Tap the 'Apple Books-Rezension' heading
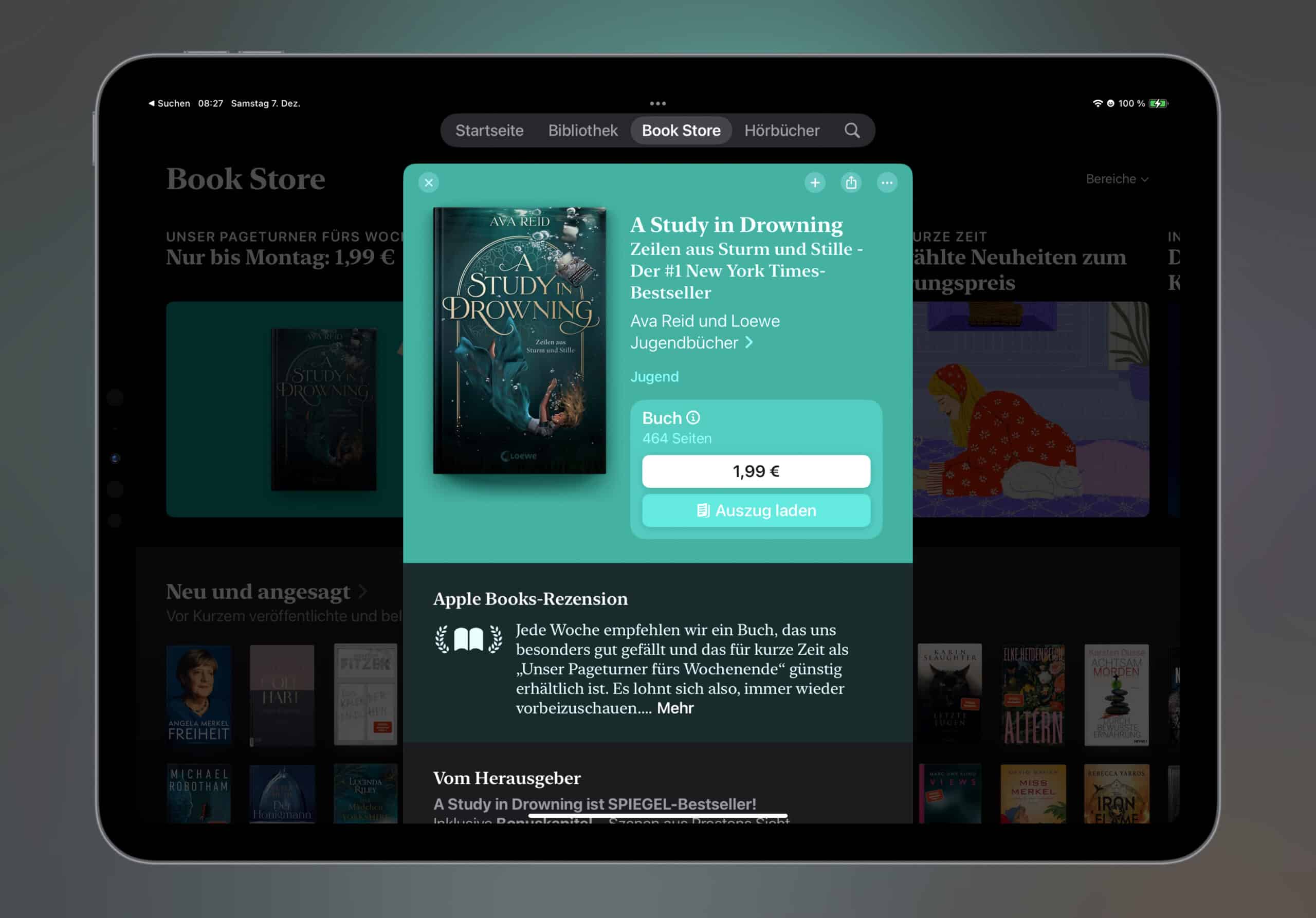 click(x=531, y=599)
